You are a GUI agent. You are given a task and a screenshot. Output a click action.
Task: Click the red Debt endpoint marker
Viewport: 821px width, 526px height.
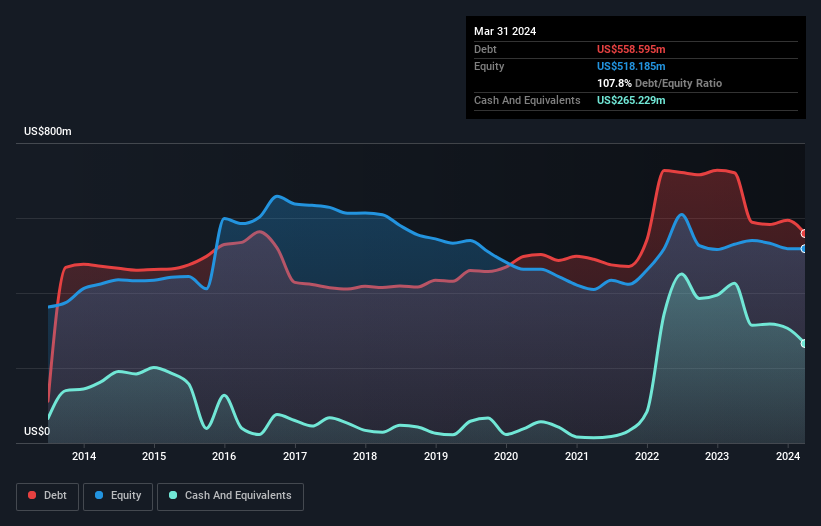[x=804, y=233]
